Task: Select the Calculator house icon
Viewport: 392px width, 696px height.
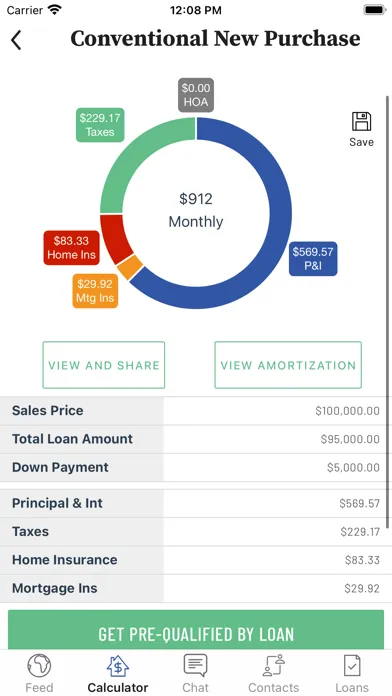Action: tap(118, 666)
